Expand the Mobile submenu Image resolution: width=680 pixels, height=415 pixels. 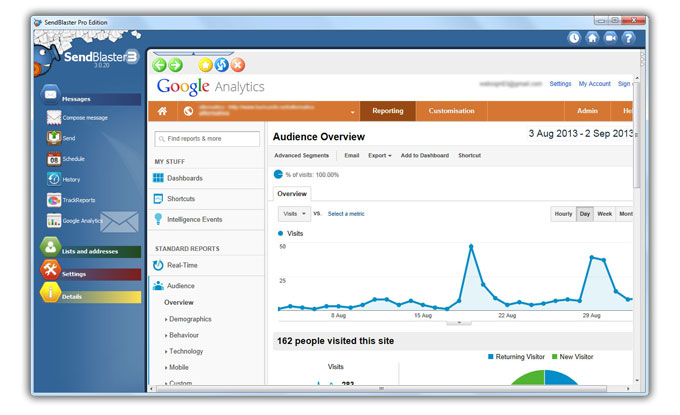point(177,367)
